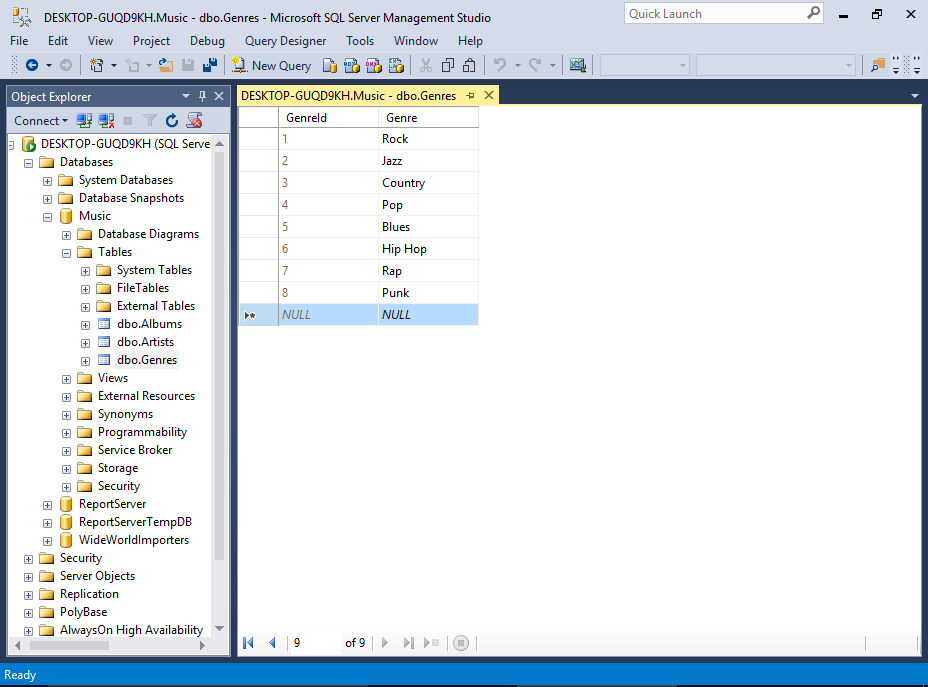Screen dimensions: 928x687
Task: Click the Open File toolbar icon
Action: pos(166,65)
